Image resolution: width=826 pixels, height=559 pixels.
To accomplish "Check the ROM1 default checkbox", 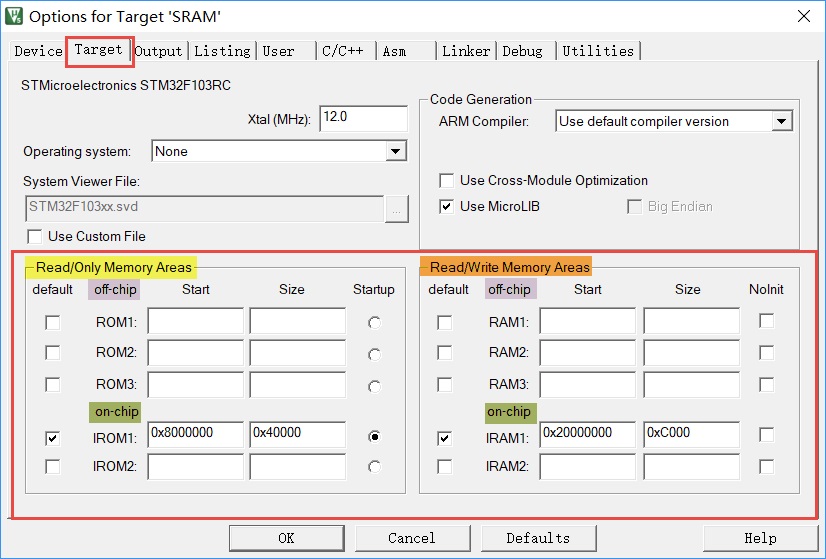I will 53,322.
